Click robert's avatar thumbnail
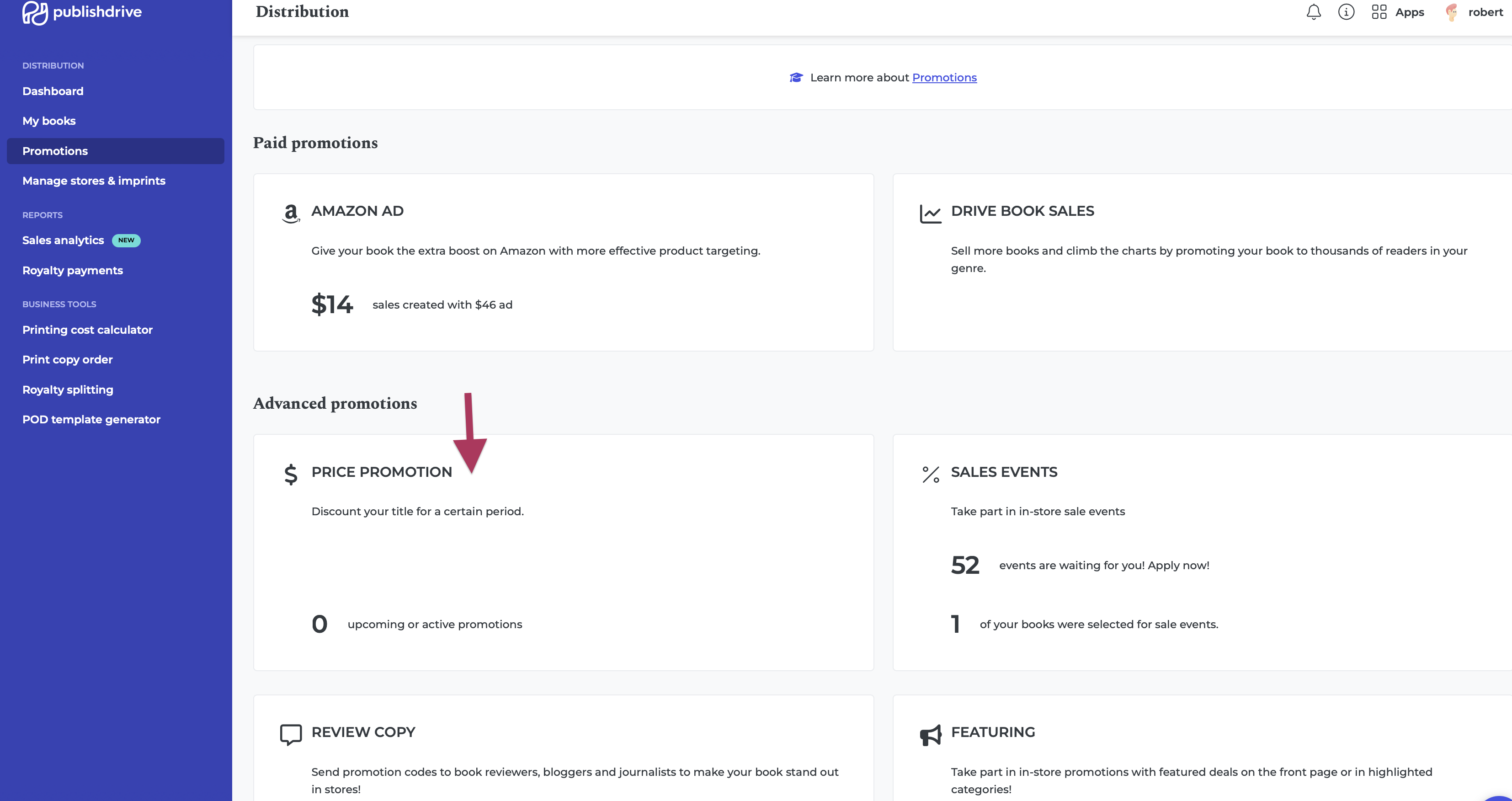1512x801 pixels. pos(1452,12)
